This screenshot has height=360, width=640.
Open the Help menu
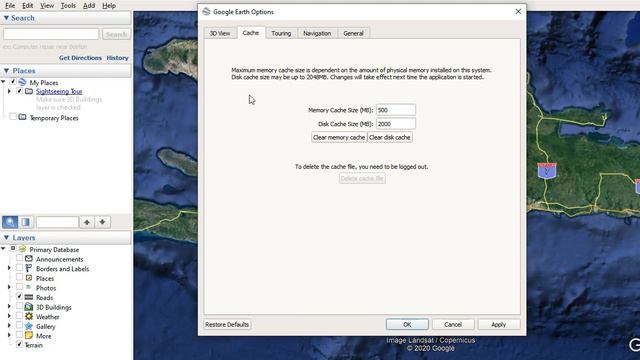pos(109,6)
